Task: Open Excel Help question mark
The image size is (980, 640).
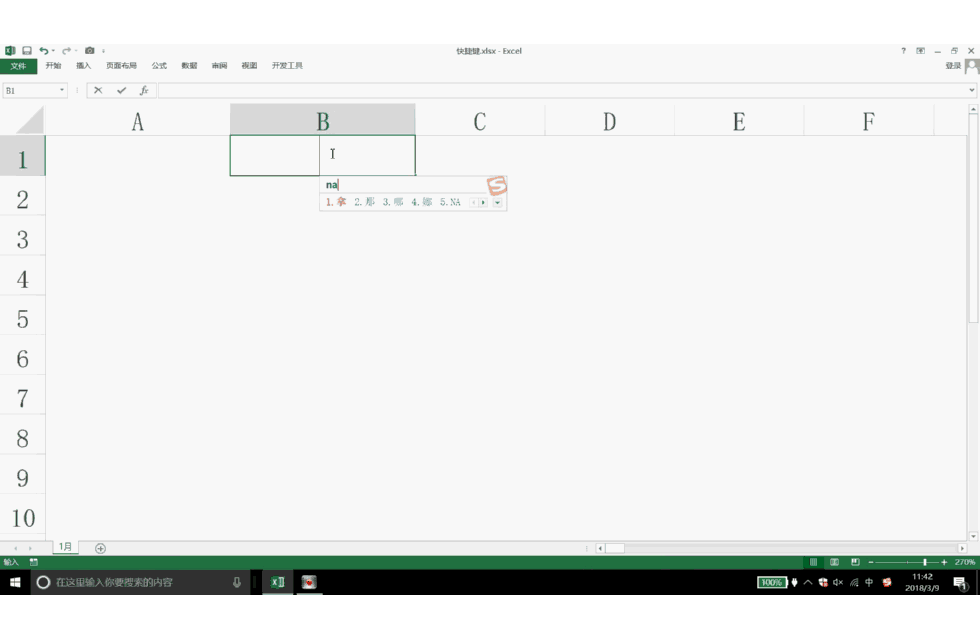Action: (x=903, y=51)
